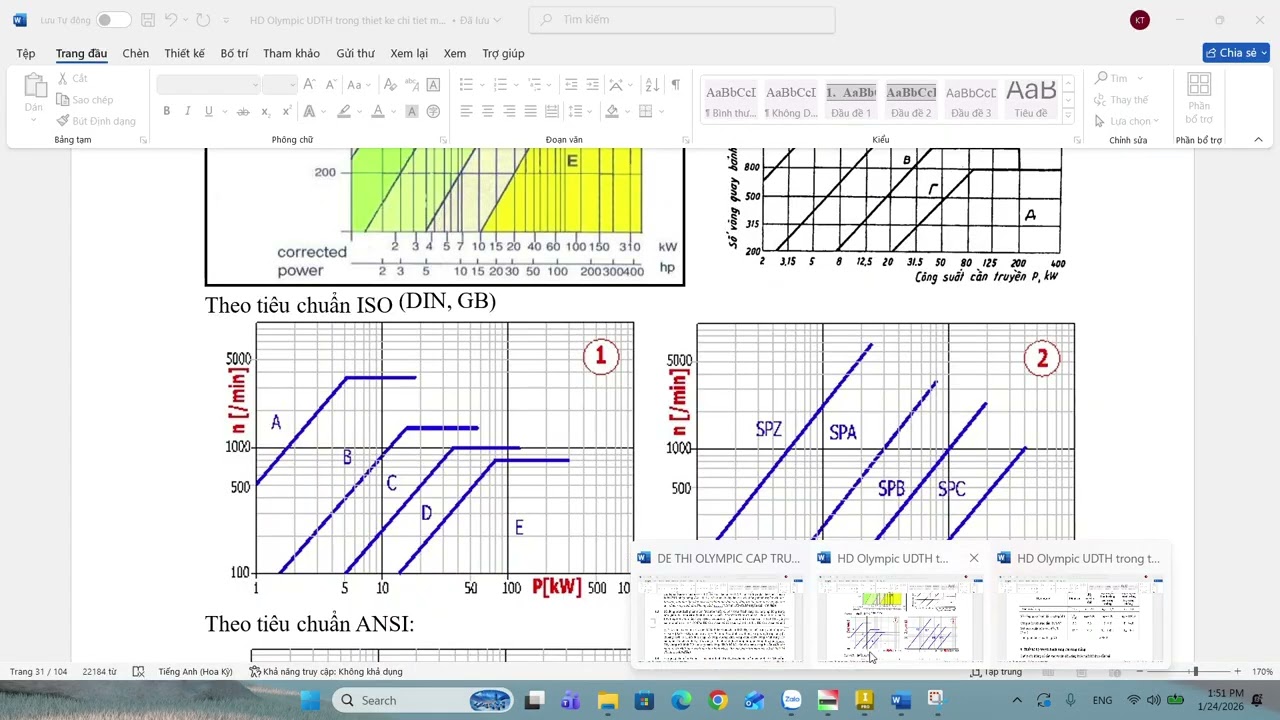Click Thay thế replace button
The width and height of the screenshot is (1280, 720).
[x=1120, y=99]
